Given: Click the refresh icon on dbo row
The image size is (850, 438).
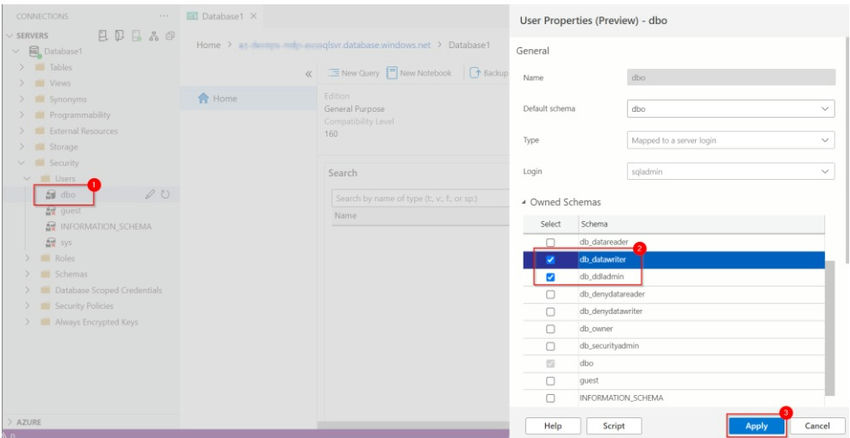Looking at the screenshot, I should pos(165,195).
